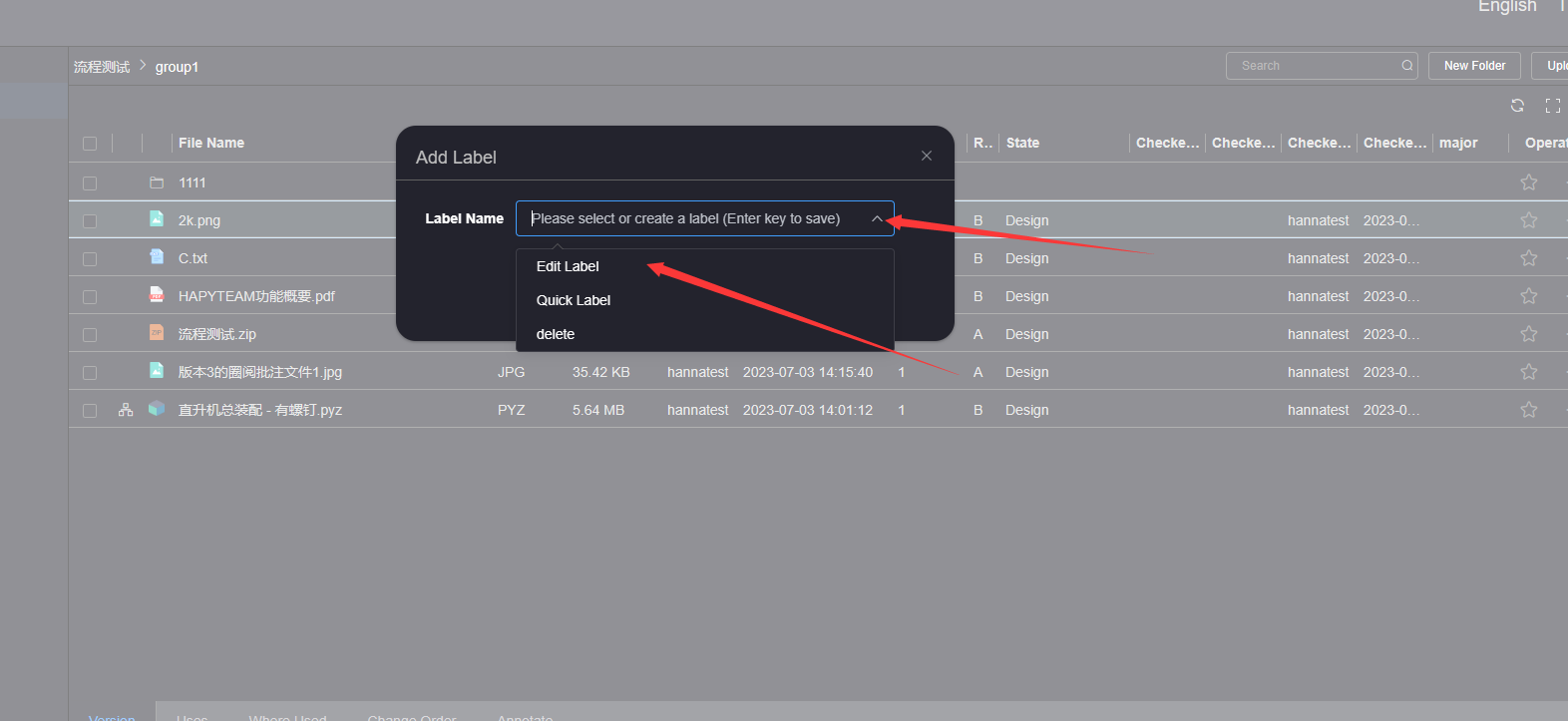Click the State column header
This screenshot has height=721, width=1568.
1022,143
